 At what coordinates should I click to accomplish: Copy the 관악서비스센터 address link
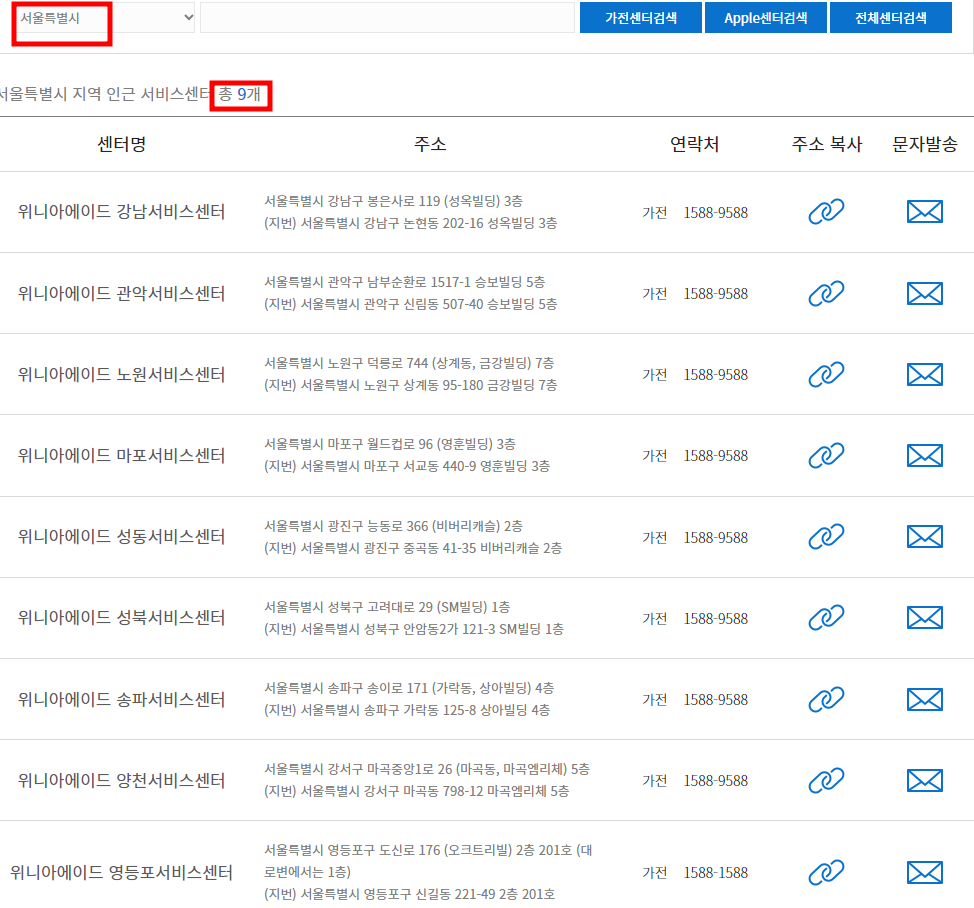pyautogui.click(x=826, y=293)
